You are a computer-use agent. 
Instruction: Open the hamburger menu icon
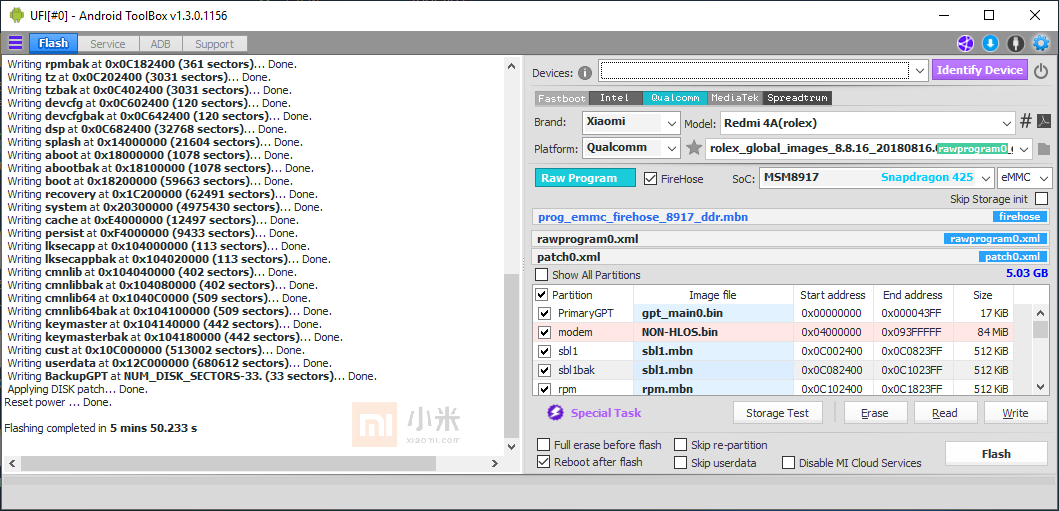tap(15, 43)
